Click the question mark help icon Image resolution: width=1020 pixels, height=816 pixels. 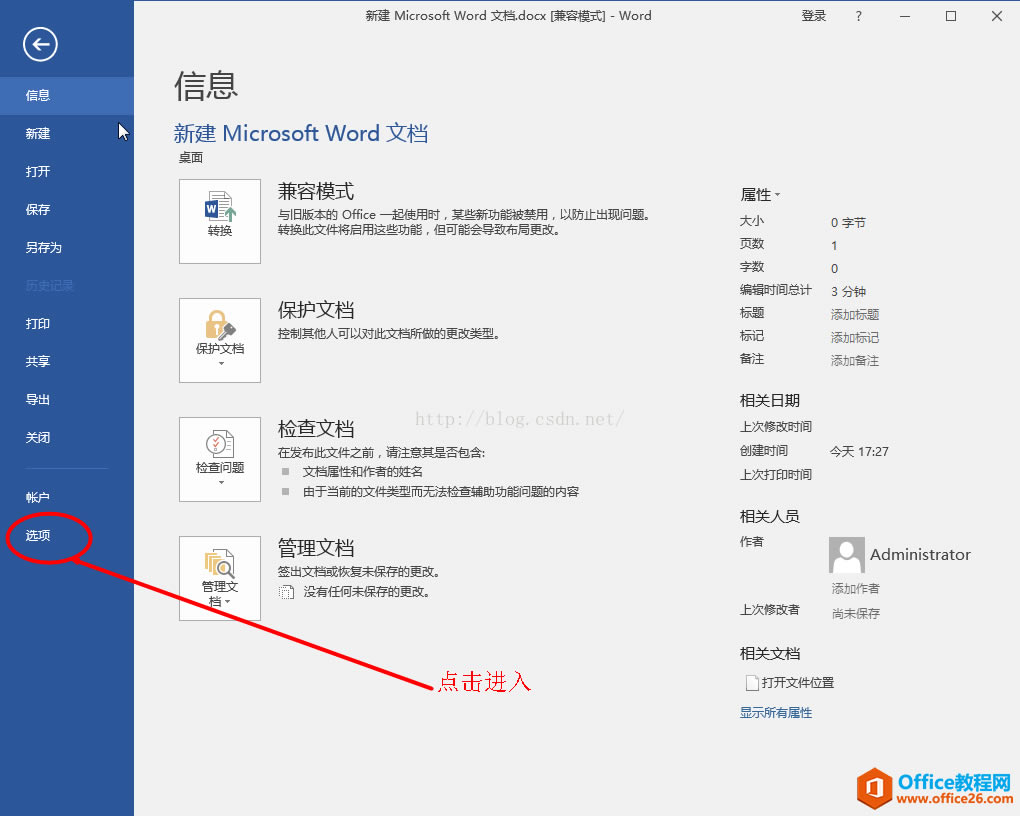coord(859,16)
